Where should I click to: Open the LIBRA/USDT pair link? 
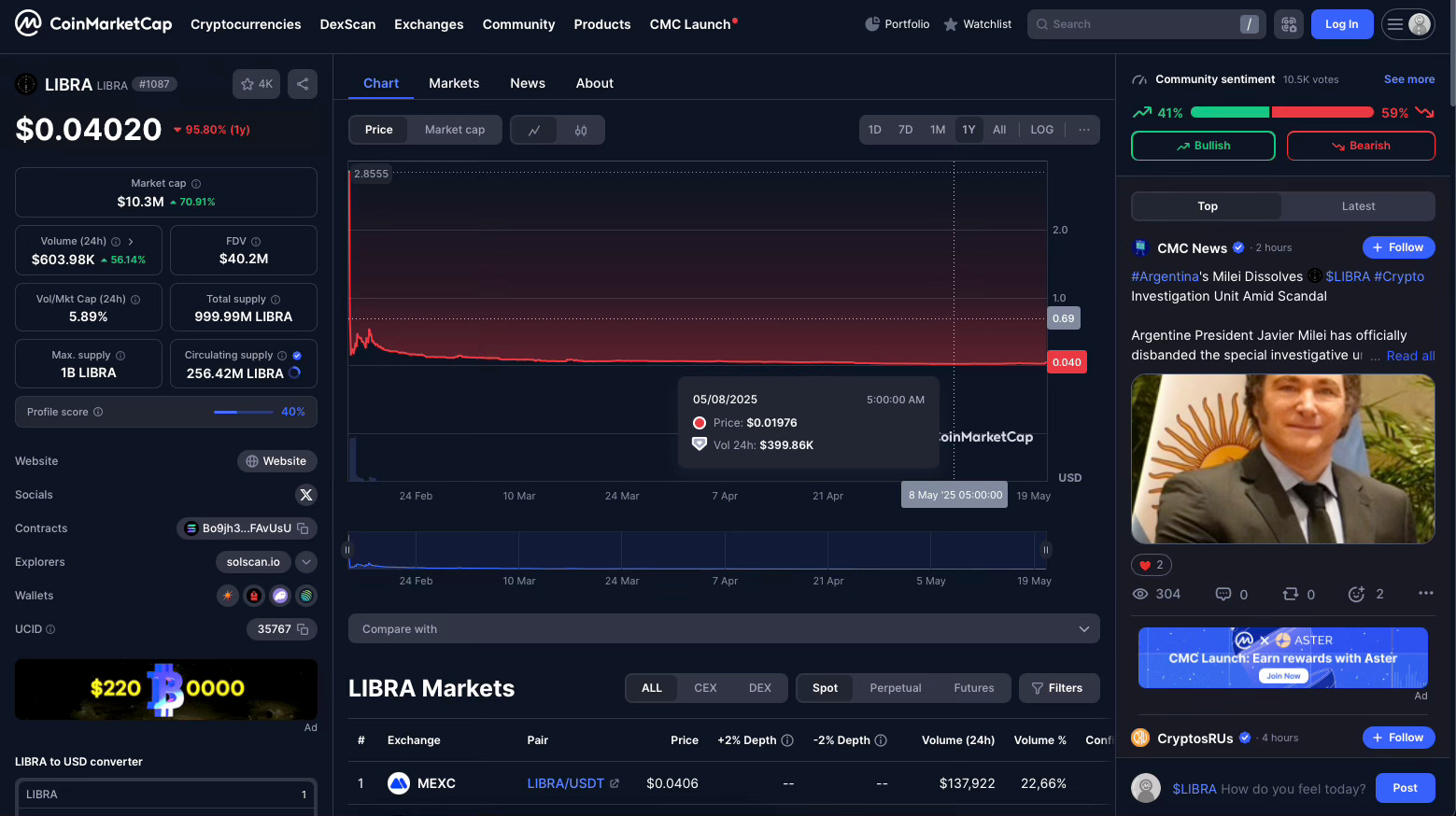pyautogui.click(x=573, y=783)
